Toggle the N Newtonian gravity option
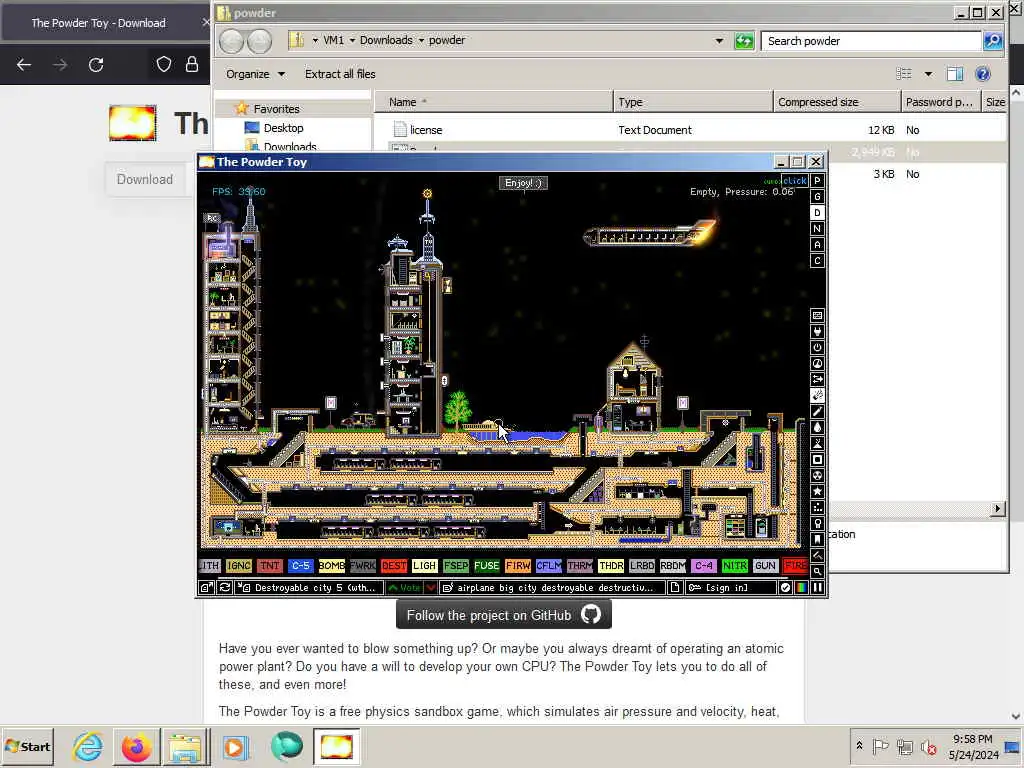 click(x=817, y=229)
